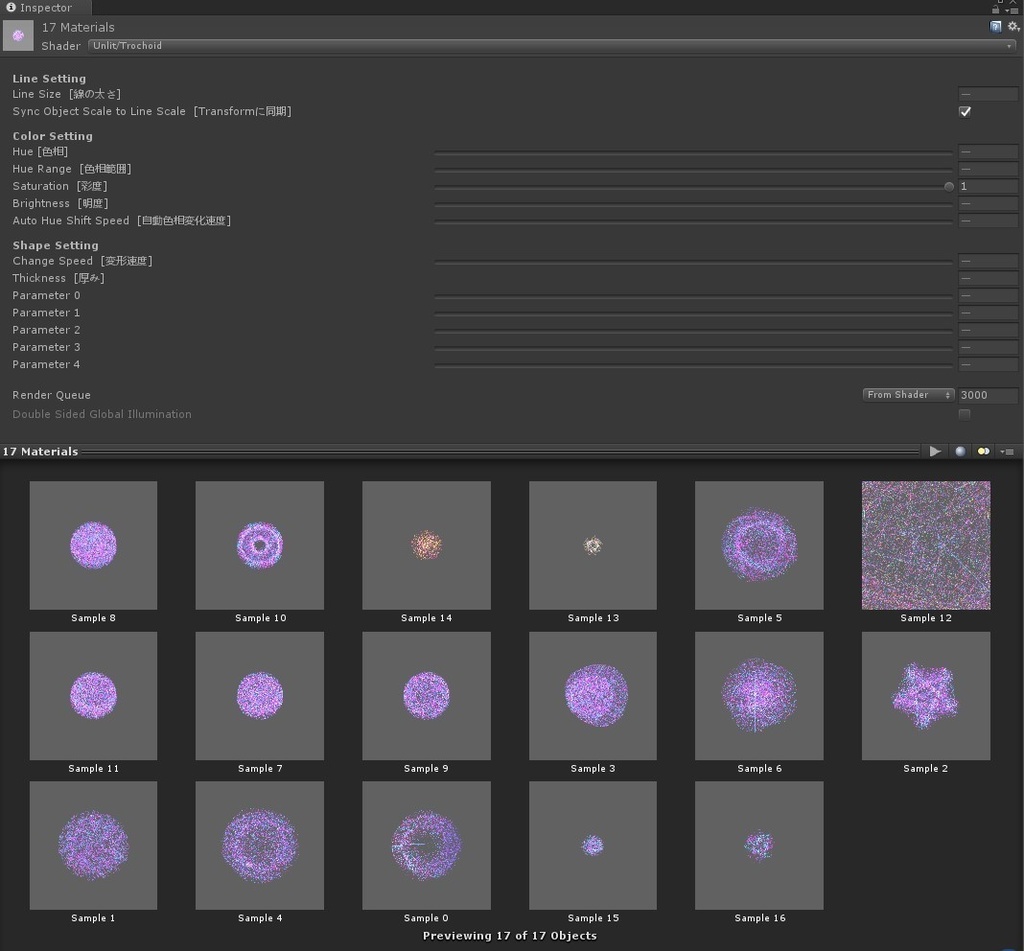
Task: Click the material preview icon beside 17 Materials
Action: click(x=18, y=35)
